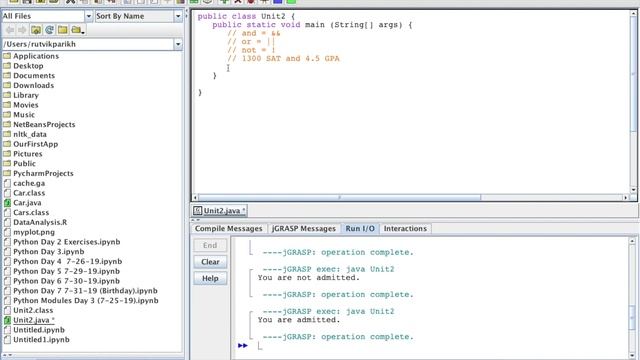Select Python Day 3.ipynb file
This screenshot has width=640, height=360.
[x=49, y=252]
